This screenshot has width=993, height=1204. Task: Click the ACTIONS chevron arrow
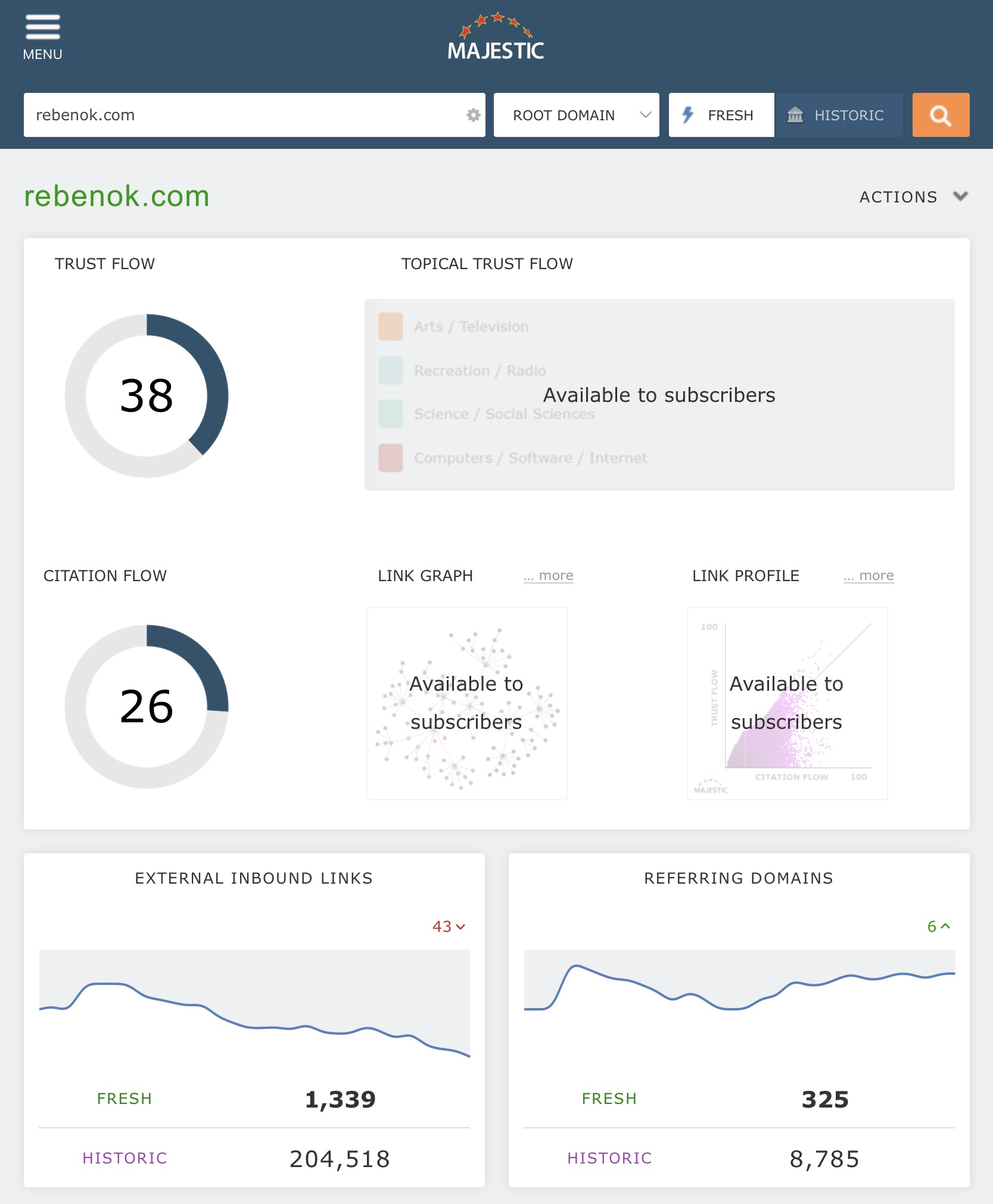[960, 196]
